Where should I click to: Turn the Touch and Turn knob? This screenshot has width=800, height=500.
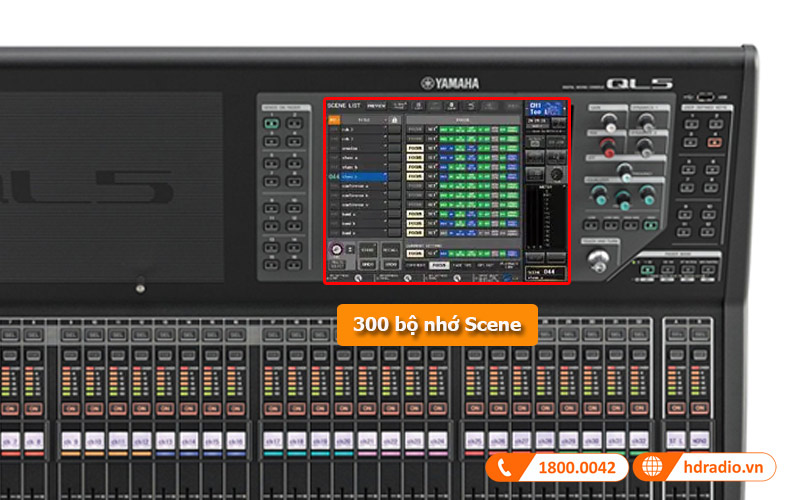pos(598,260)
